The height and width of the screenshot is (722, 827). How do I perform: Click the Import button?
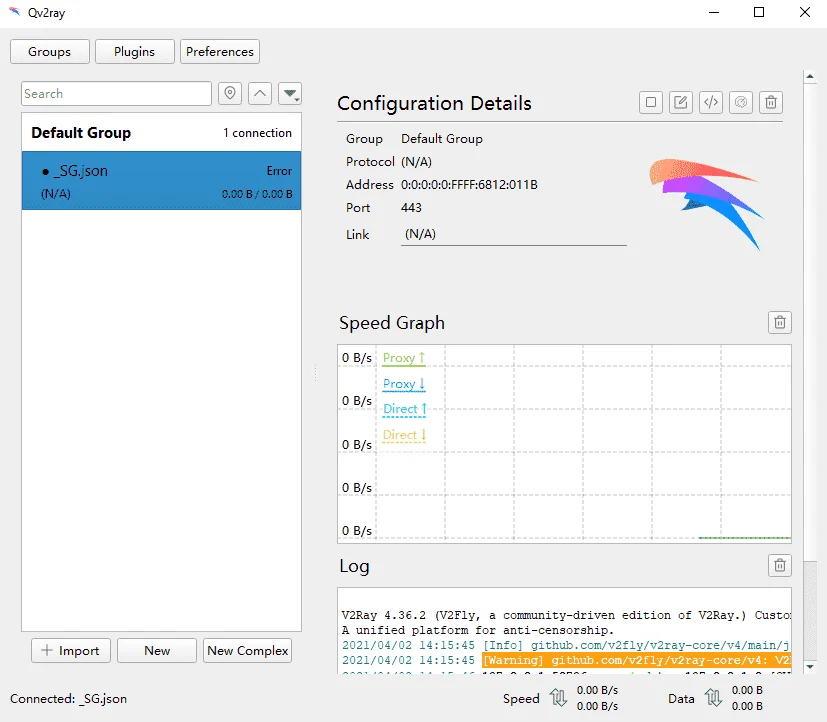coord(71,650)
